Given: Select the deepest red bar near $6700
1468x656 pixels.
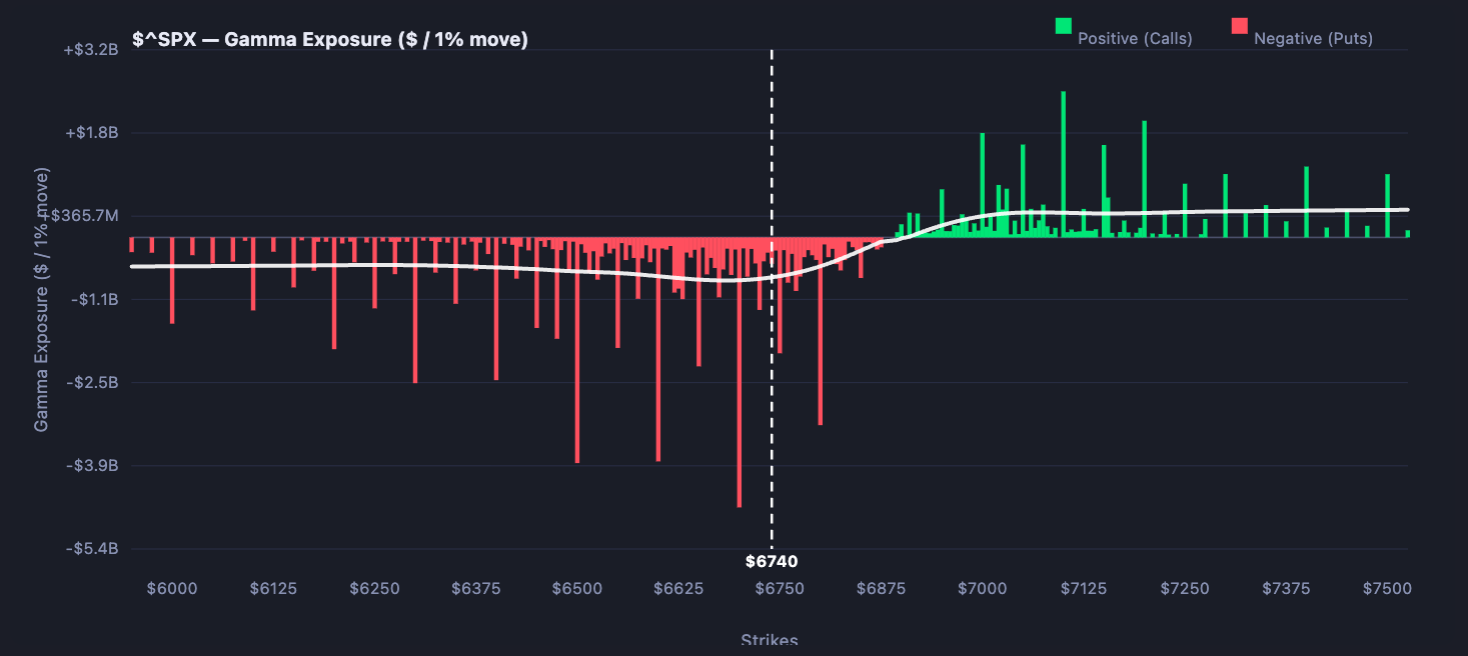Looking at the screenshot, I should pyautogui.click(x=739, y=372).
